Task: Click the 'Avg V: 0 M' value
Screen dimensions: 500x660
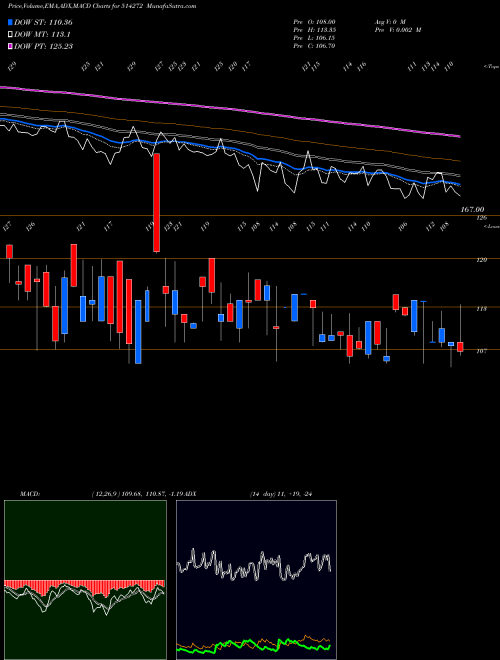Action: pos(390,22)
